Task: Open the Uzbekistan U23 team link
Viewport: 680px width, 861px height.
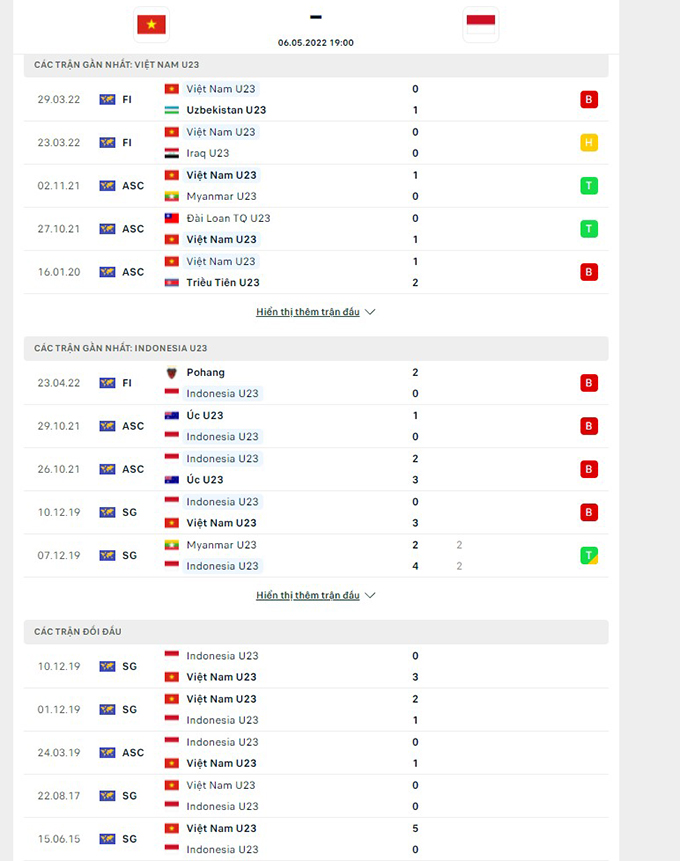Action: [x=226, y=110]
